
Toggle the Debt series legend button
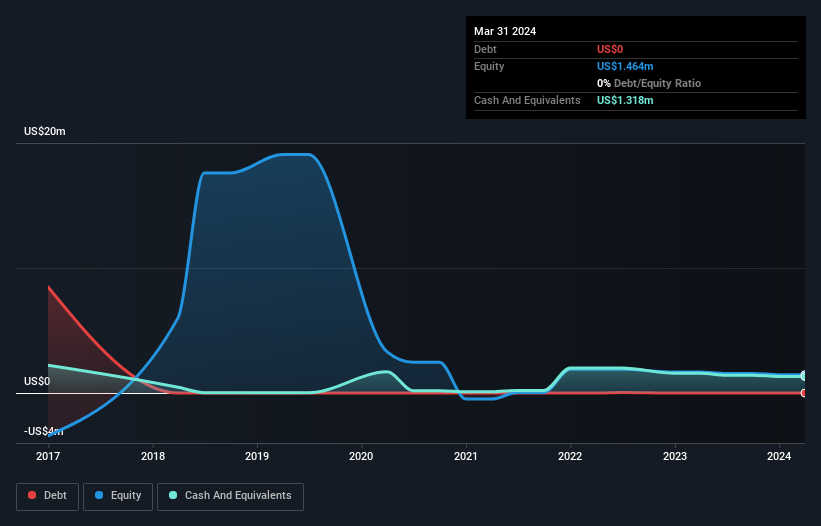[x=48, y=496]
